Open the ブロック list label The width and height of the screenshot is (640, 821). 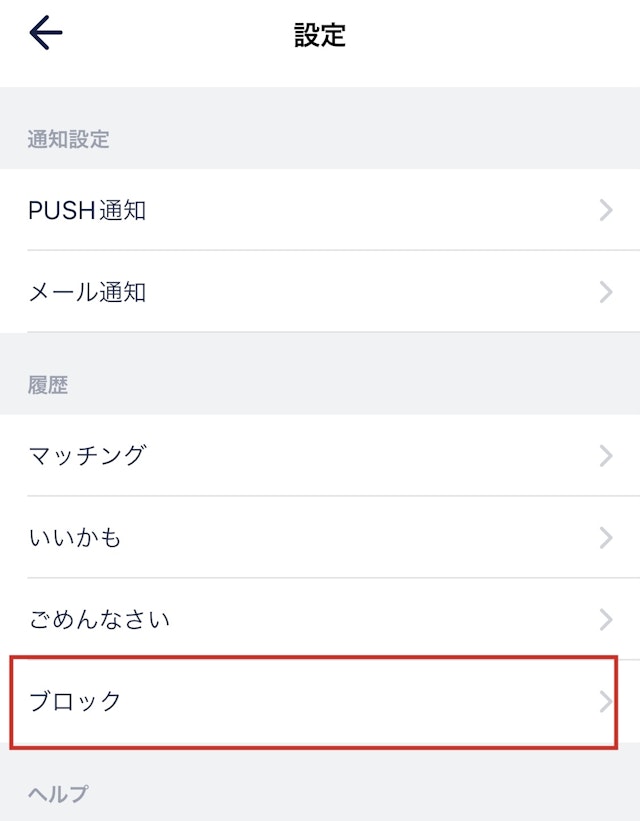coord(75,702)
